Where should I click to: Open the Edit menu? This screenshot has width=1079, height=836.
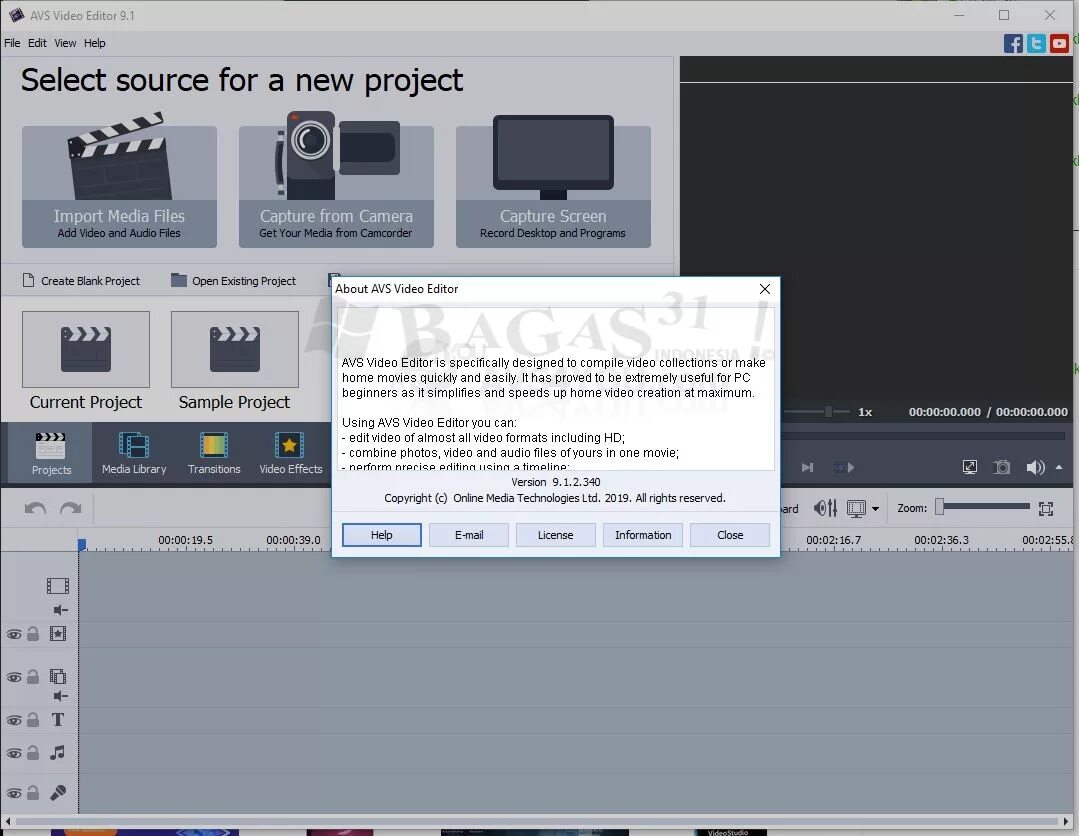(x=37, y=43)
